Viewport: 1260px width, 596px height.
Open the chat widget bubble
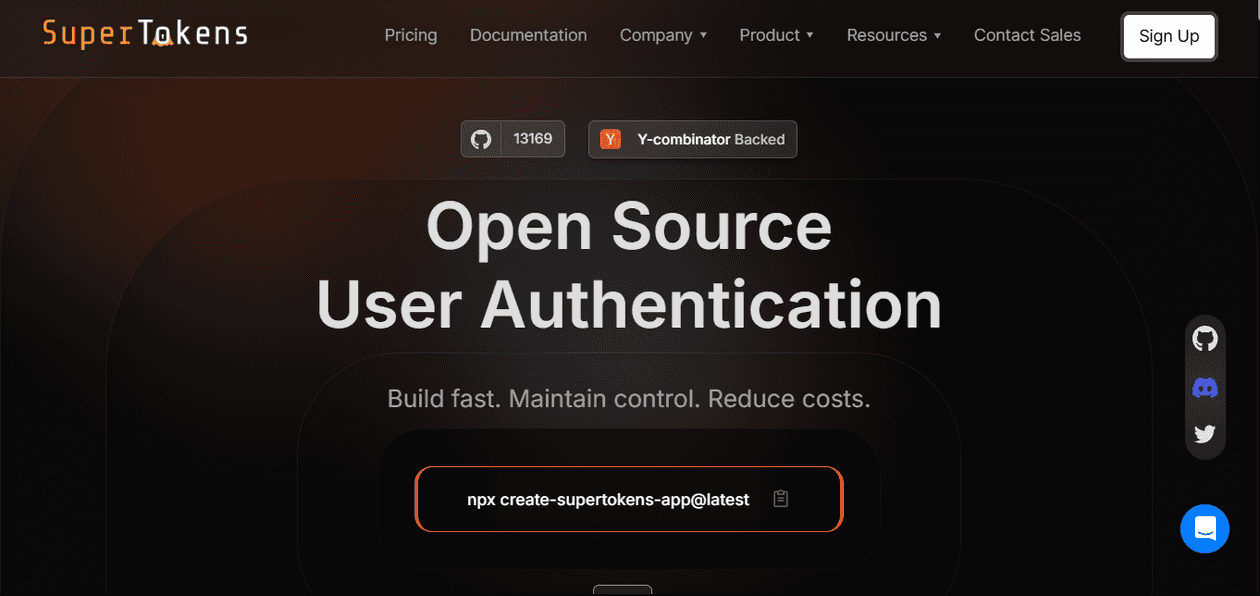coord(1205,528)
